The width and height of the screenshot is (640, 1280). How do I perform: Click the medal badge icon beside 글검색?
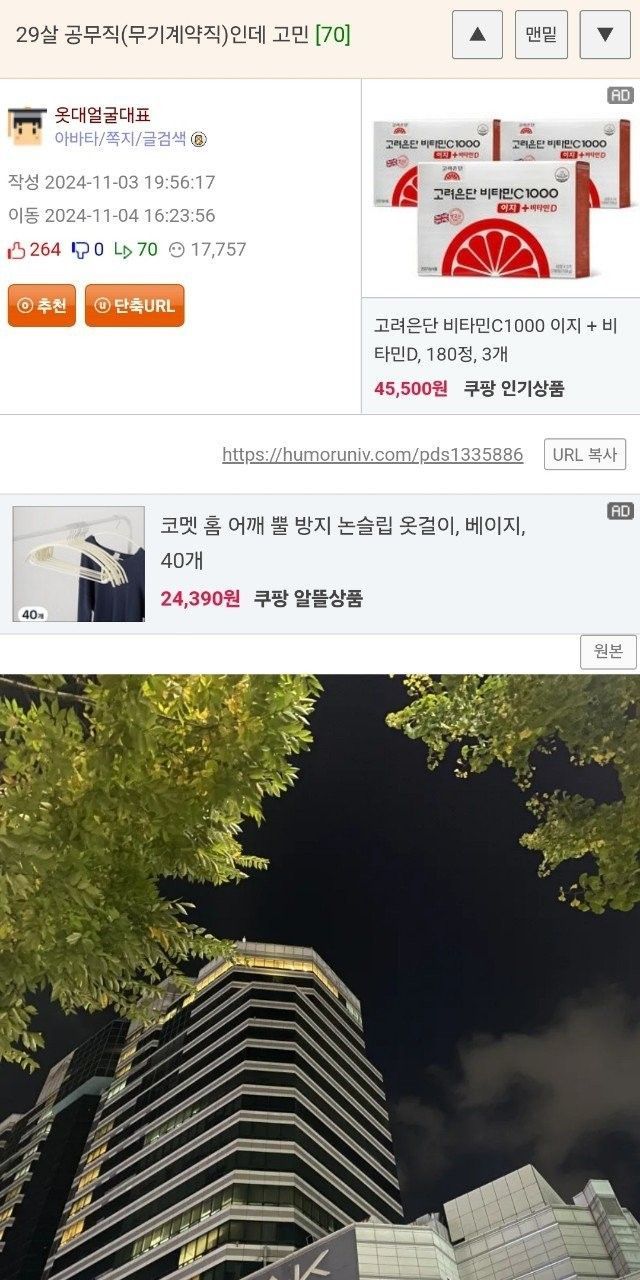coord(199,139)
